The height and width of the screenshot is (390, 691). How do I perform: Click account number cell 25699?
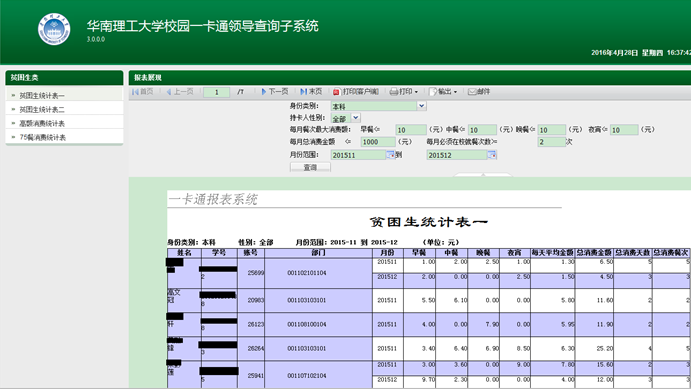(251, 273)
